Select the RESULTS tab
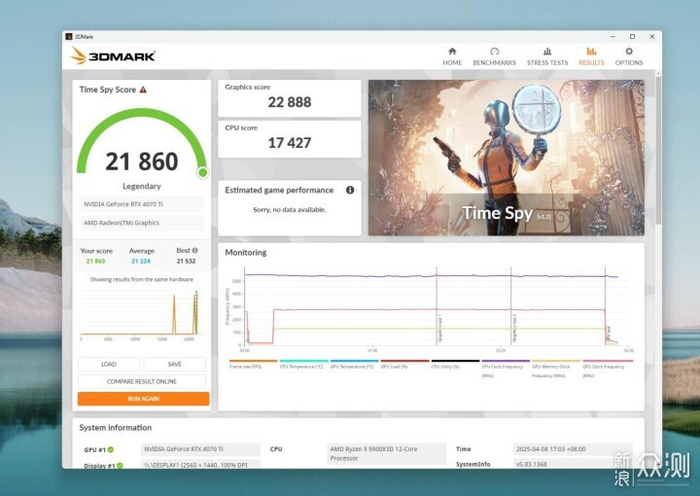The height and width of the screenshot is (496, 700). pos(591,57)
